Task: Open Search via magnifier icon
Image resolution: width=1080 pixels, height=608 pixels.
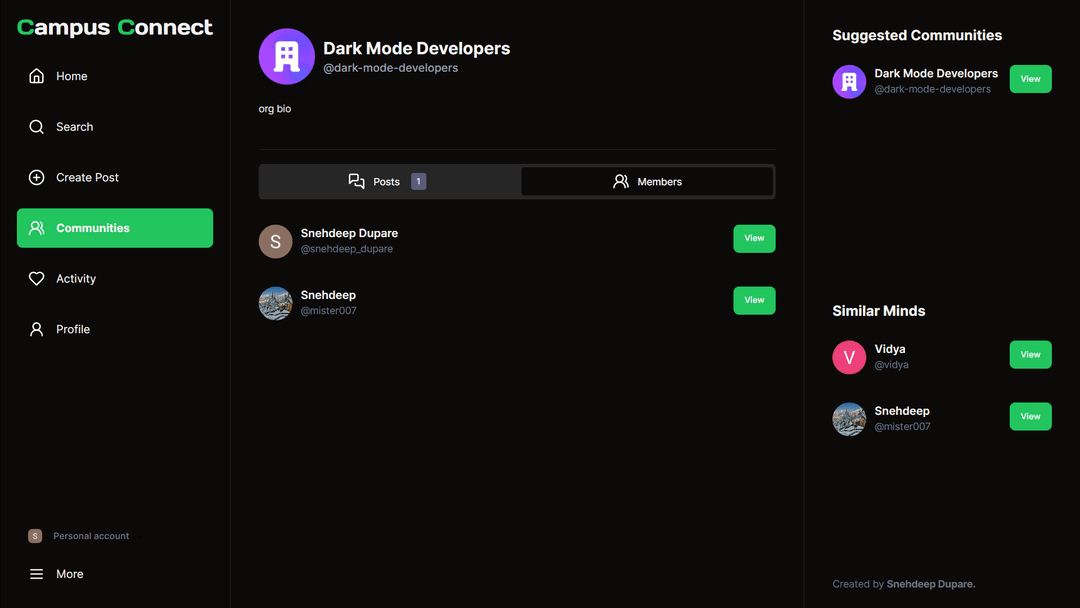Action: [x=37, y=127]
